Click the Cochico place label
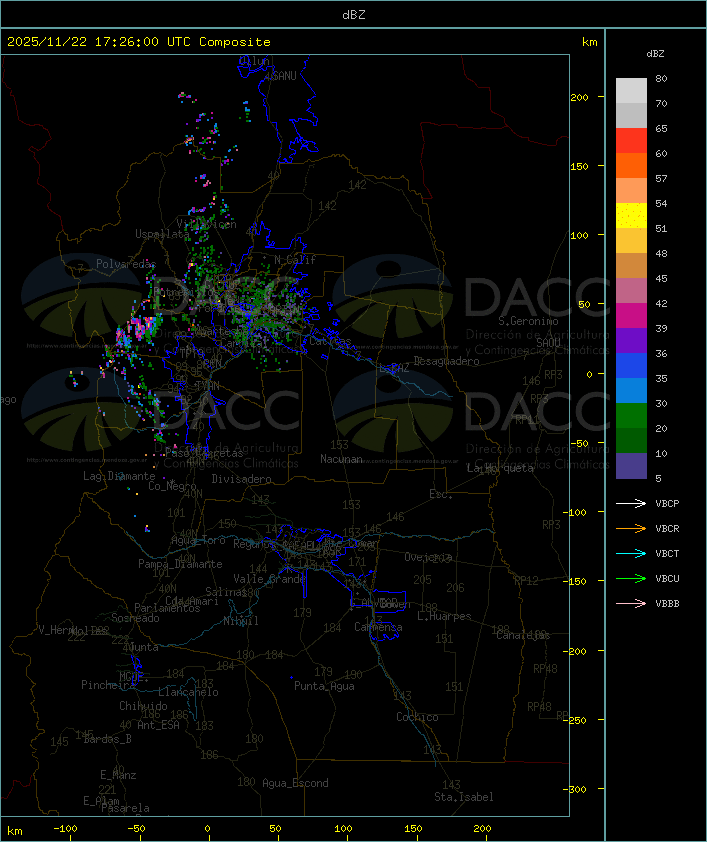The width and height of the screenshot is (707, 842). pos(417,717)
